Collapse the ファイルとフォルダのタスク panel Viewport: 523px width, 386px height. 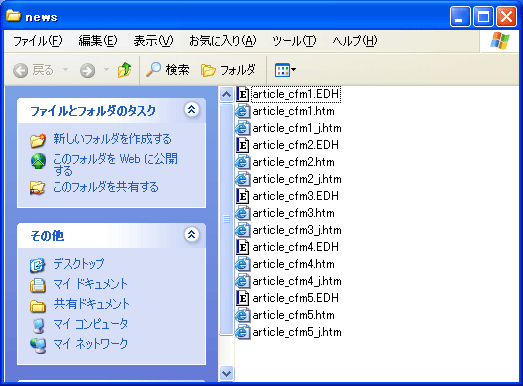click(192, 109)
